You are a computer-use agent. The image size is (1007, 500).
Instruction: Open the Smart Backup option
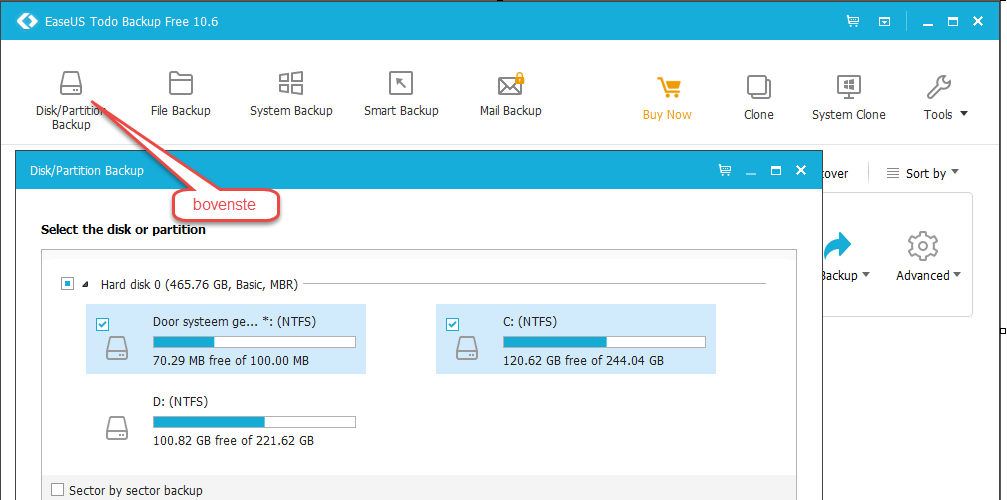401,94
